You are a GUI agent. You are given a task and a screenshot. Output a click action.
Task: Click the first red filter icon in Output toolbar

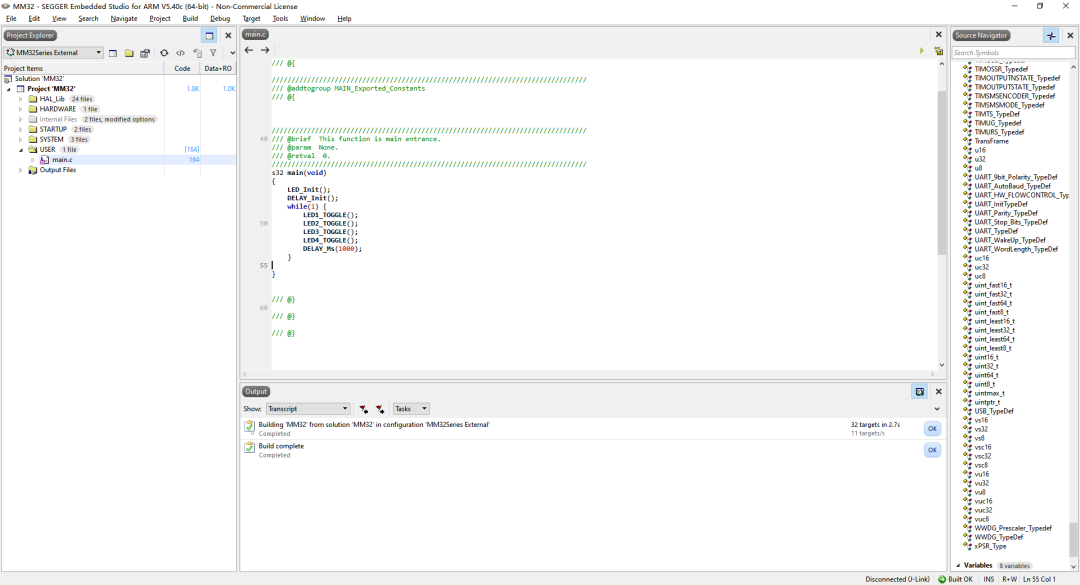(364, 409)
